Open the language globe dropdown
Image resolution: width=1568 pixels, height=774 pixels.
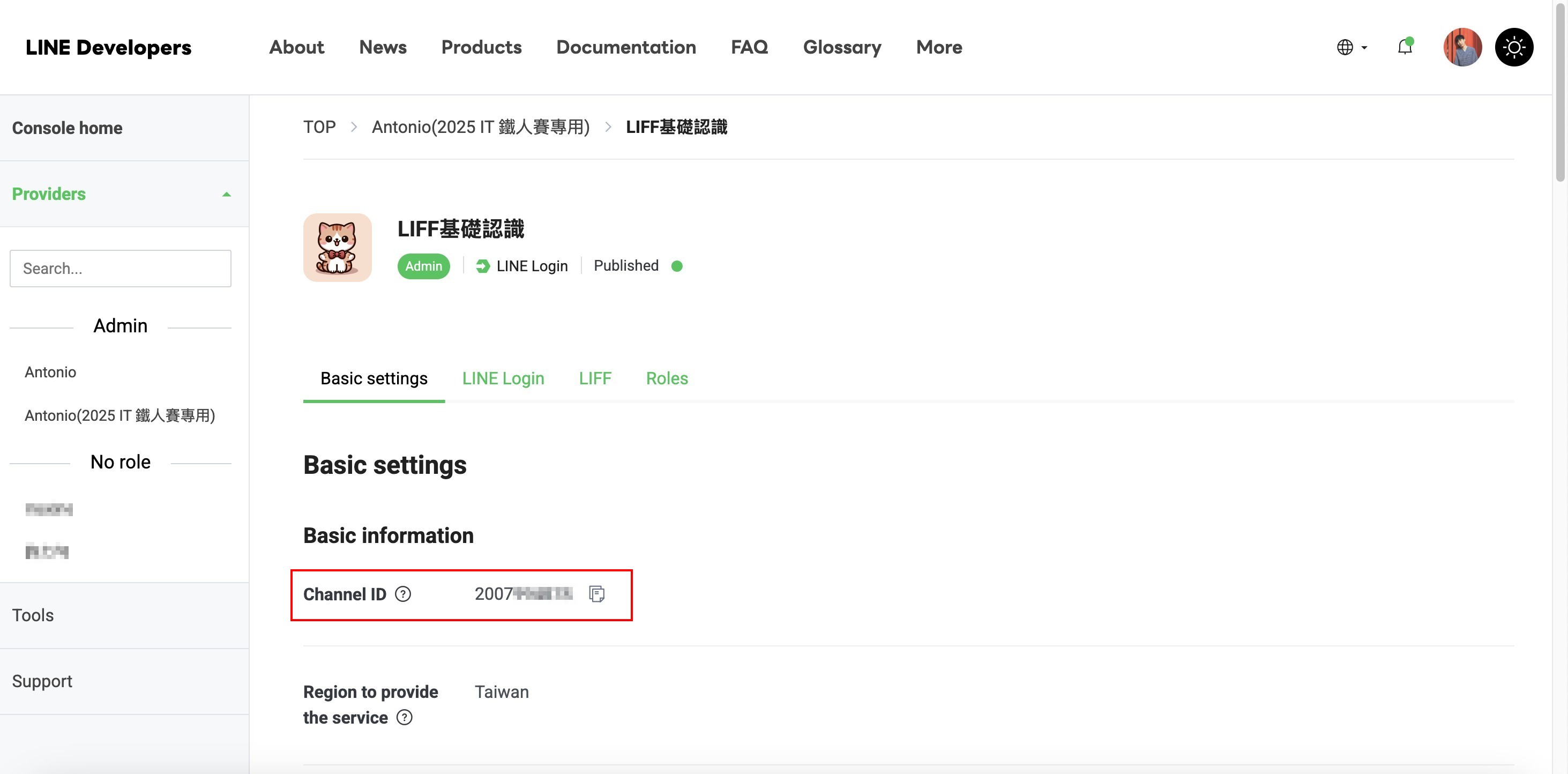click(x=1352, y=47)
